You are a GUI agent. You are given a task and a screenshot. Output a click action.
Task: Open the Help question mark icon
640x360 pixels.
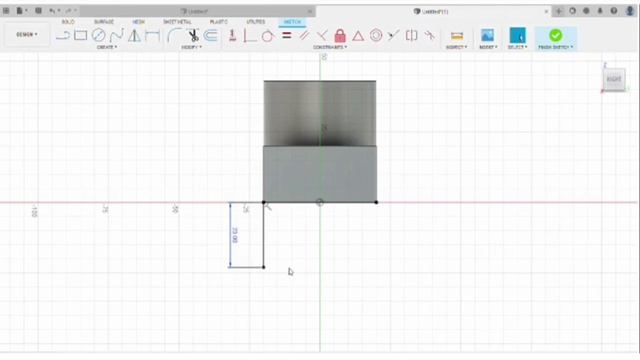coord(614,11)
